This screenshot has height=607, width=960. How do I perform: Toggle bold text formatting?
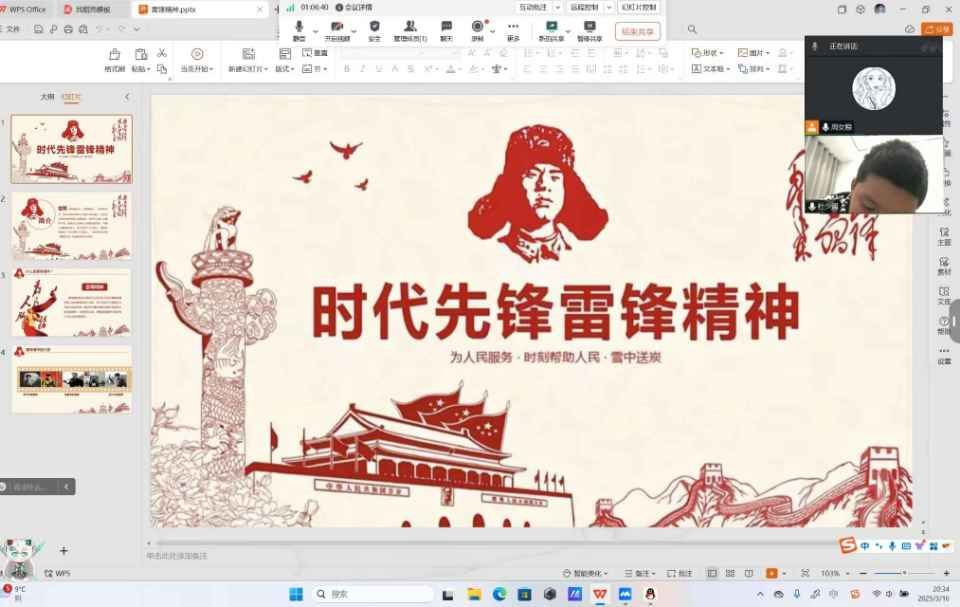point(347,69)
